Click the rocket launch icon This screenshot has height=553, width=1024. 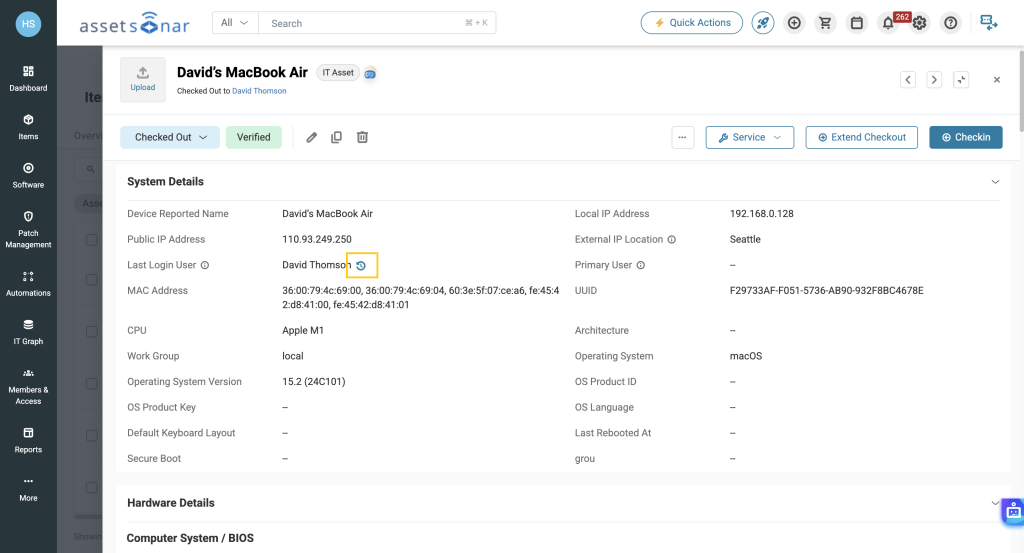(x=763, y=23)
